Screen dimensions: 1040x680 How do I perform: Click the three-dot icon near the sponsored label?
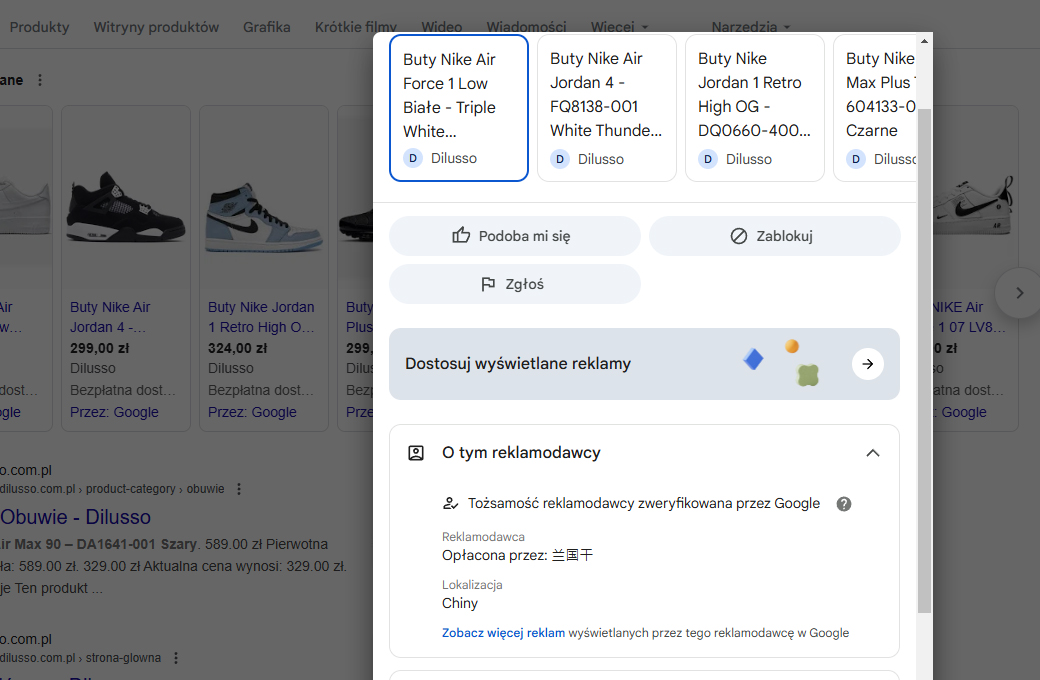click(x=40, y=80)
